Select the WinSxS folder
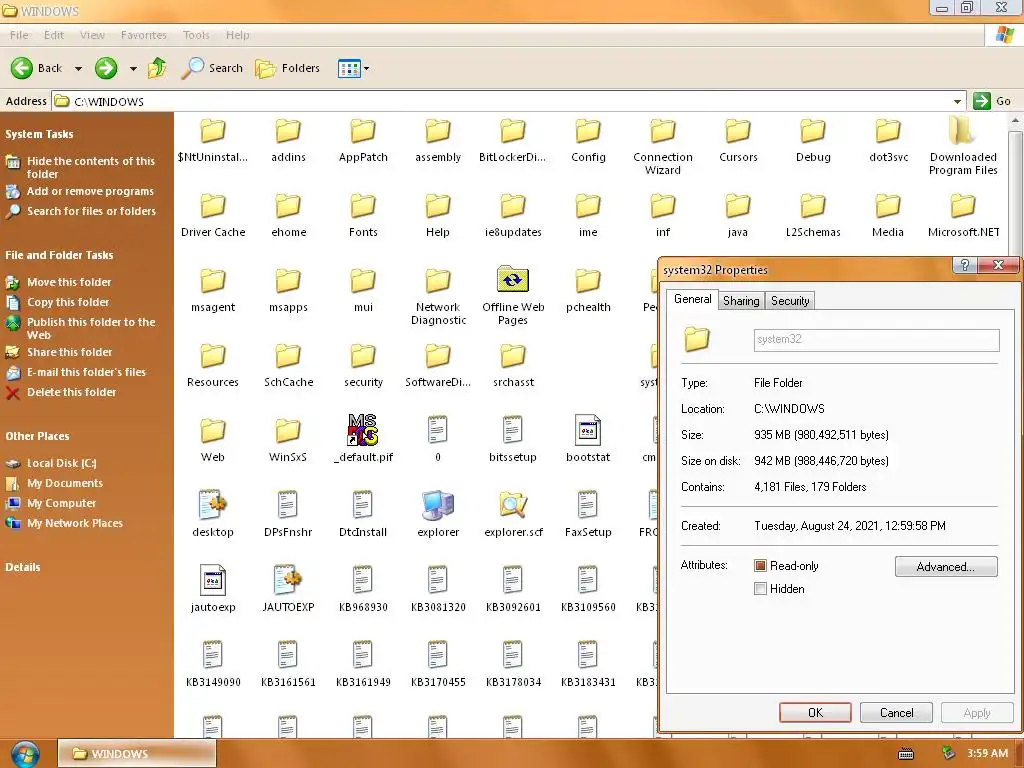 (288, 440)
